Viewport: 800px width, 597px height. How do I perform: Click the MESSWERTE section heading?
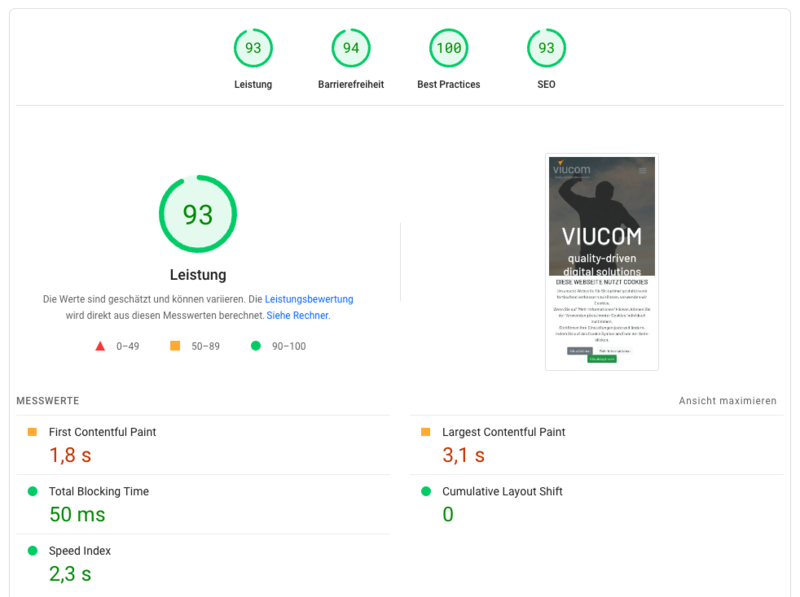pyautogui.click(x=47, y=401)
